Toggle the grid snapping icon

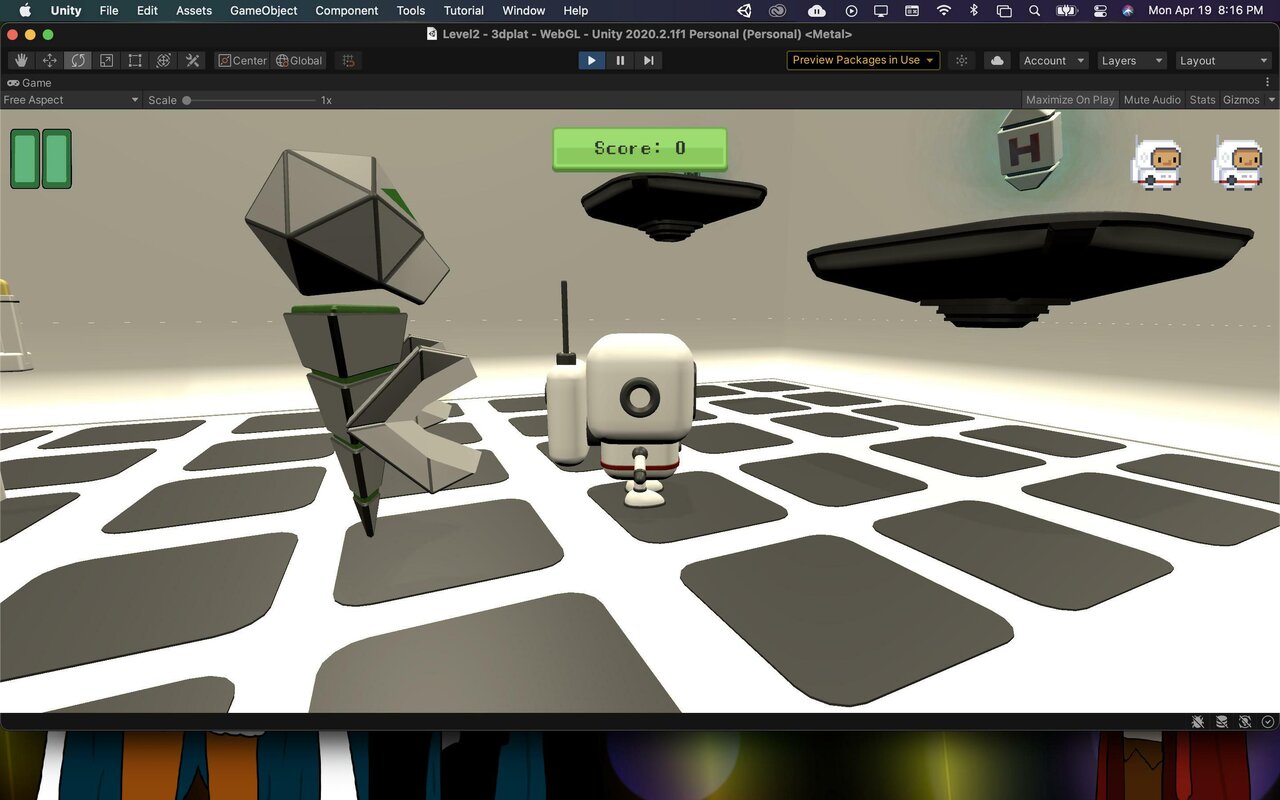(348, 60)
